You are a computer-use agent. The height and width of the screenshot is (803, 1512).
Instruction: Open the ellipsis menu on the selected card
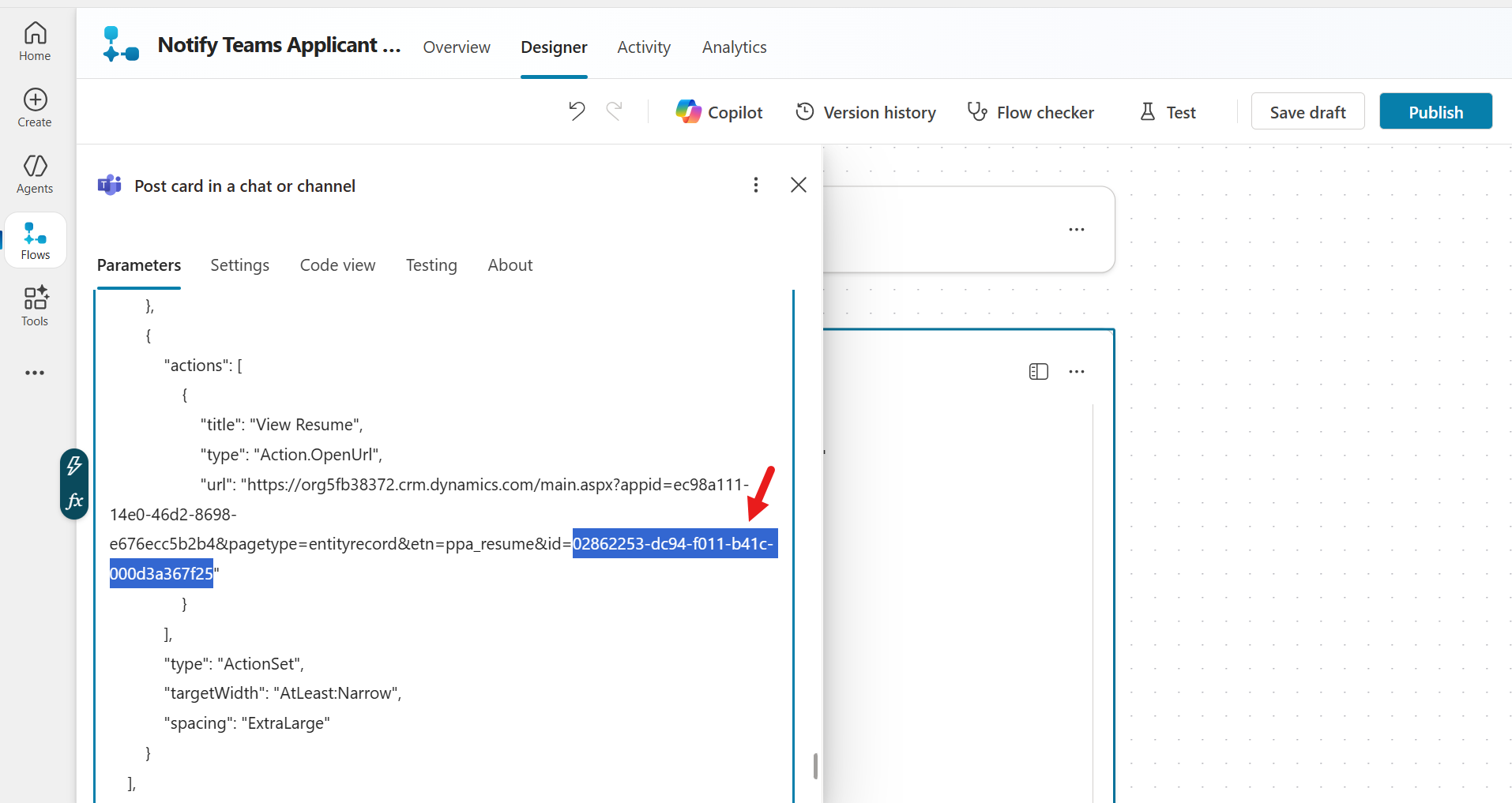1077,371
